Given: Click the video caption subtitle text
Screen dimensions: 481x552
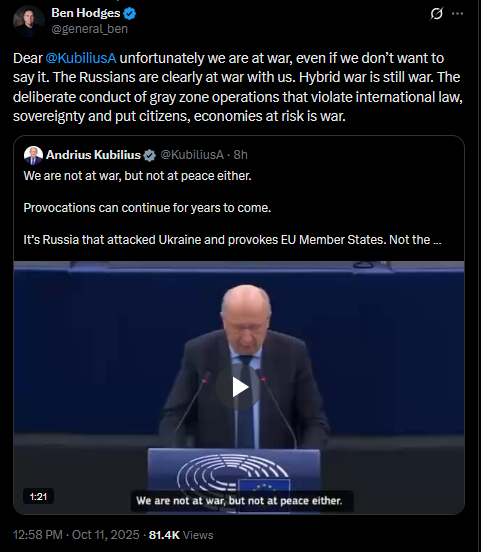Looking at the screenshot, I should [239, 501].
